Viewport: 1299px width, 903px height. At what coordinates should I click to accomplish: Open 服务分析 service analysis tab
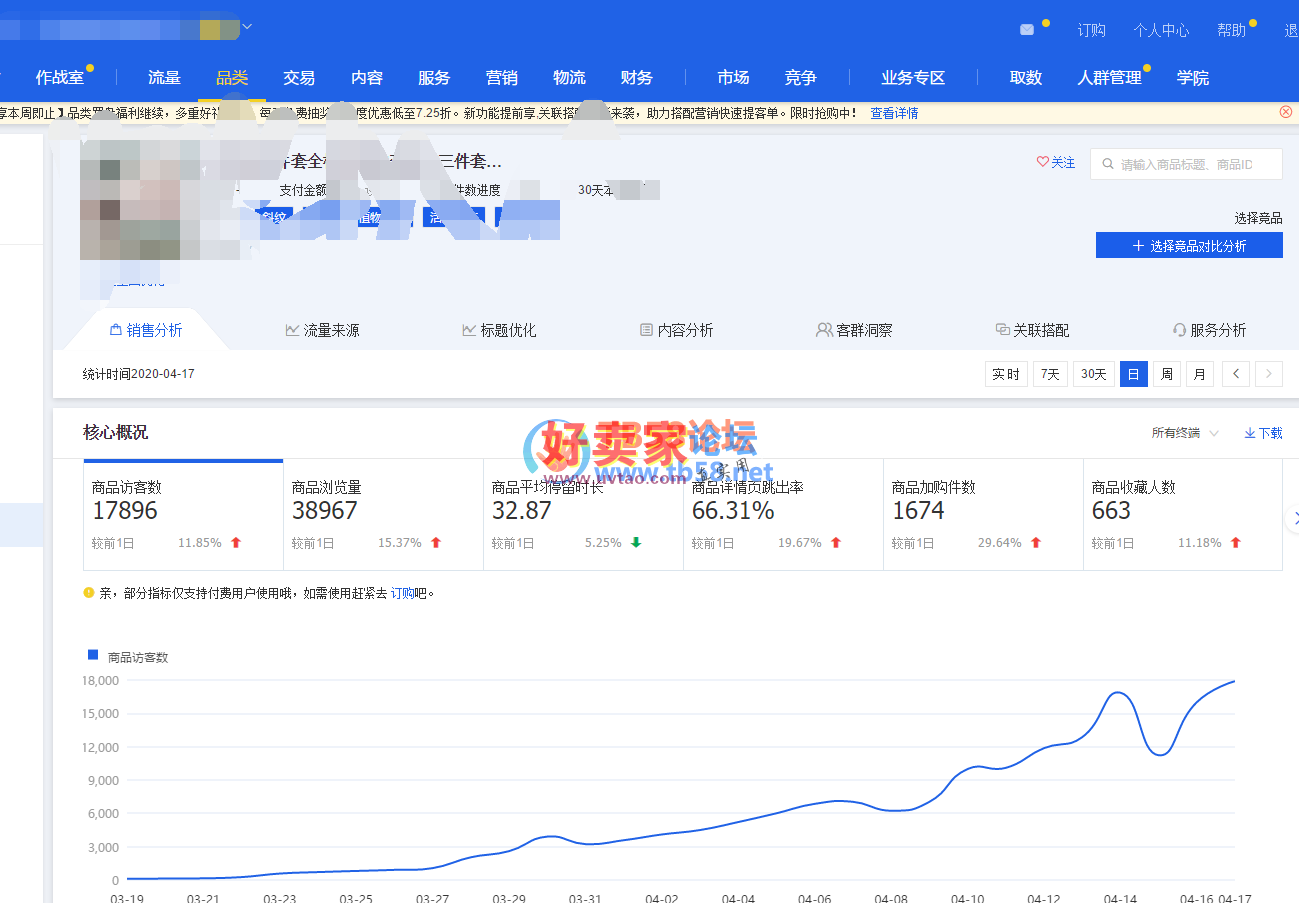click(1209, 330)
